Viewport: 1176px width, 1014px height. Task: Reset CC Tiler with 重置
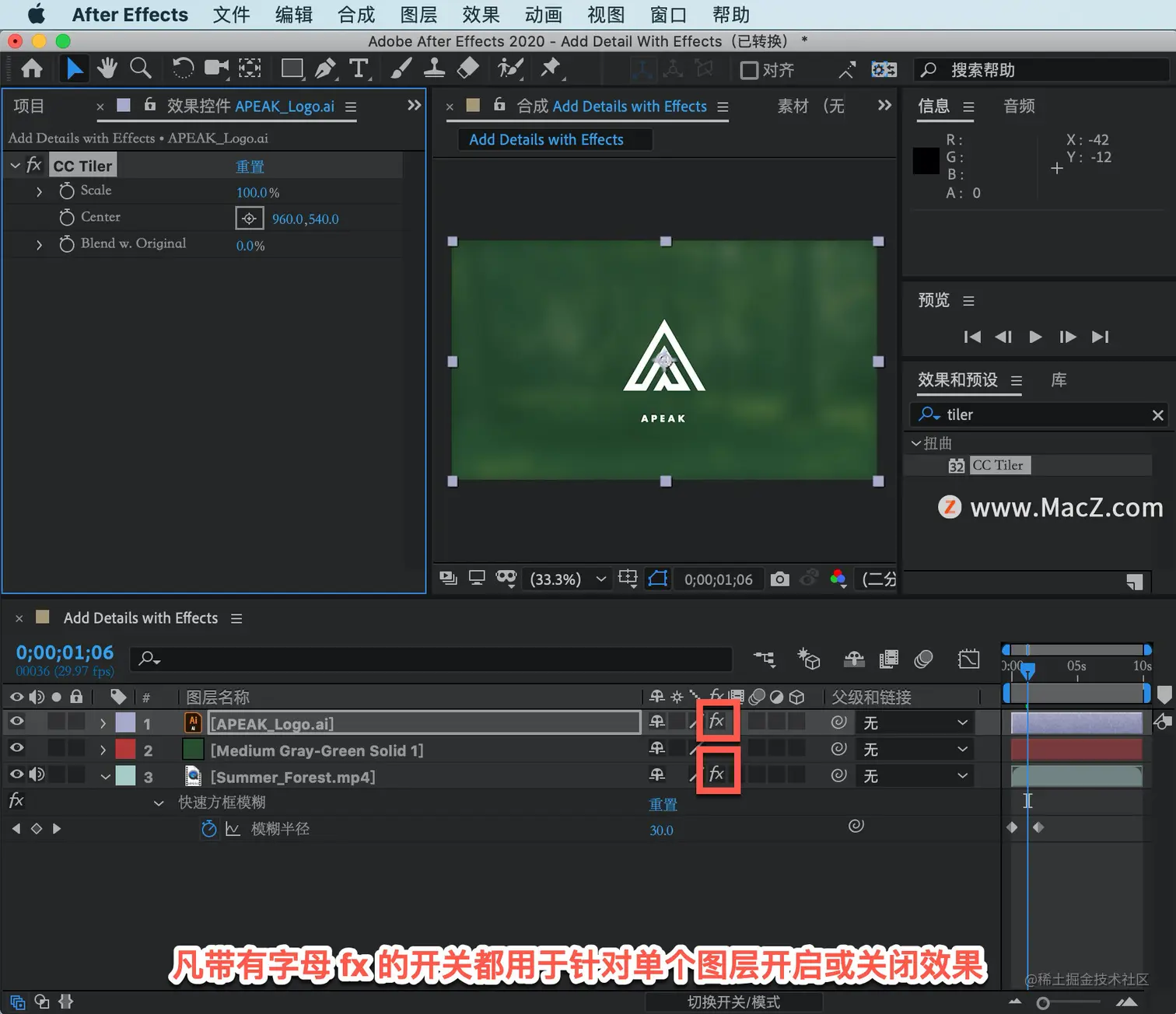[250, 166]
